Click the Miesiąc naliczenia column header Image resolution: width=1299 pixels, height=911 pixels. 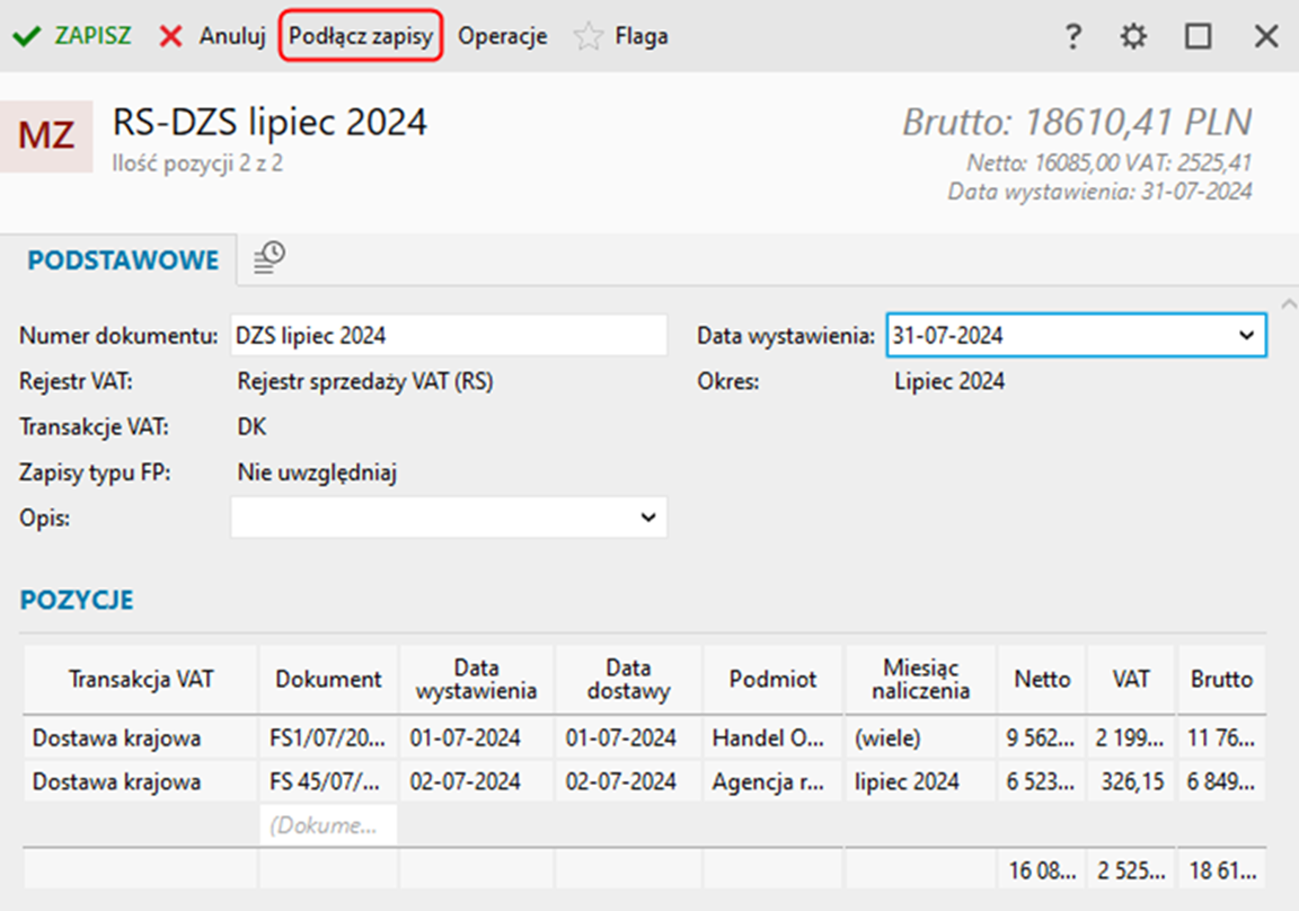click(x=921, y=679)
